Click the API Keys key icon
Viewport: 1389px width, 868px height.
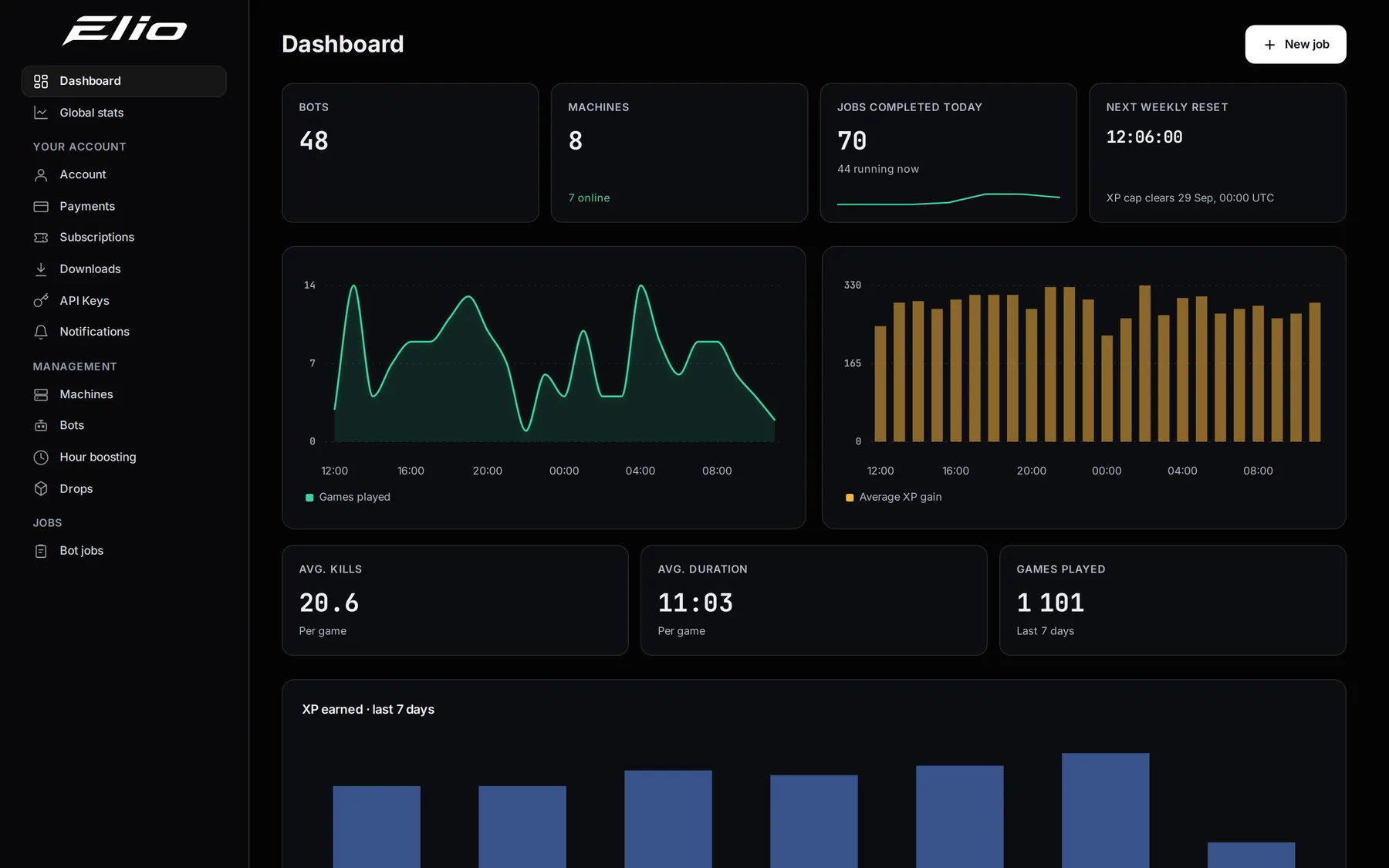(41, 301)
